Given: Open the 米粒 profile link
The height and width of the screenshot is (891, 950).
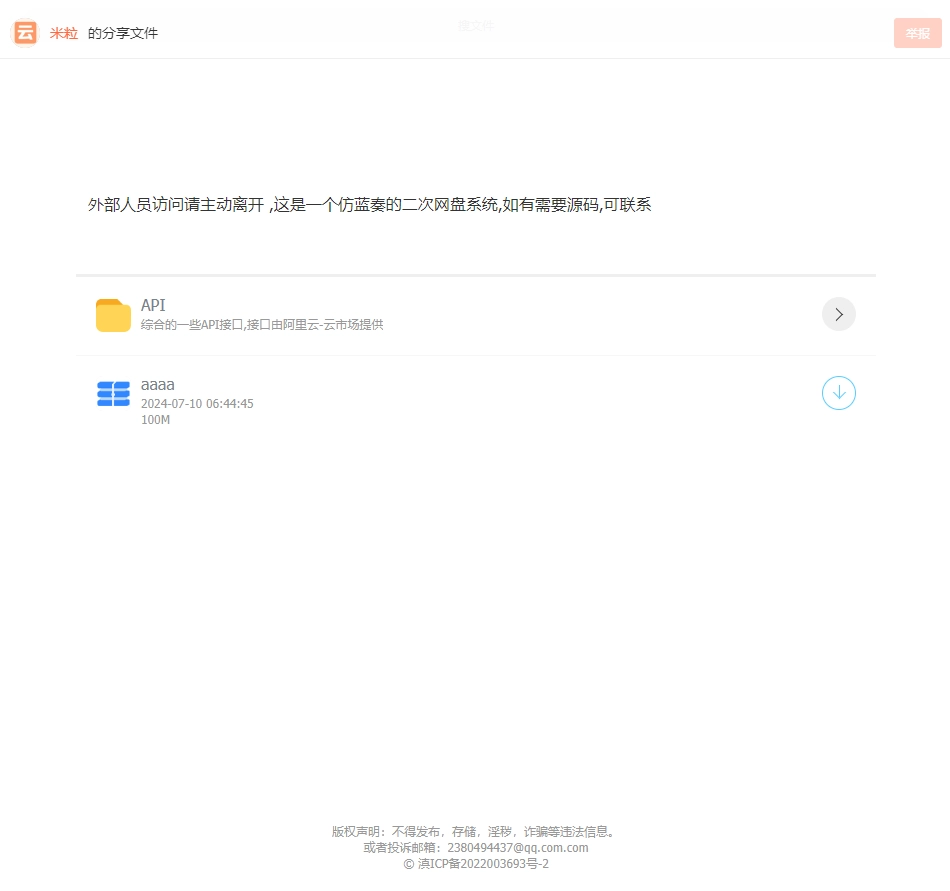Looking at the screenshot, I should point(63,33).
